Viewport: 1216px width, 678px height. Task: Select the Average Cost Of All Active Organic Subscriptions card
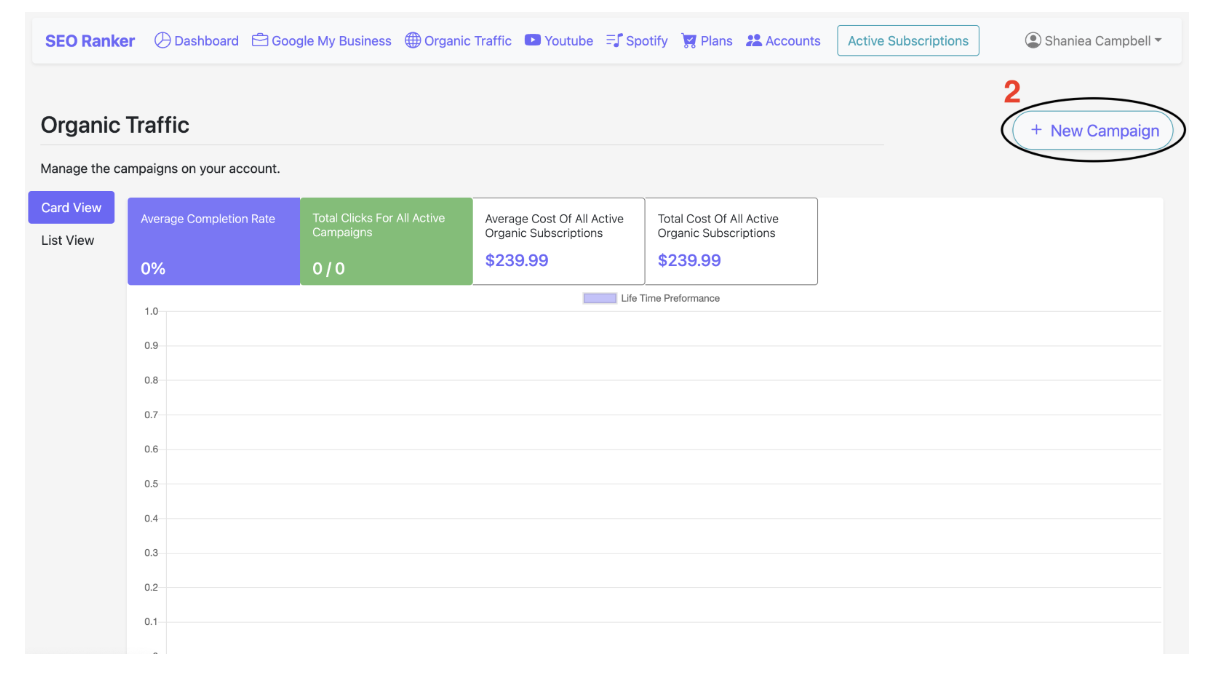coord(559,241)
